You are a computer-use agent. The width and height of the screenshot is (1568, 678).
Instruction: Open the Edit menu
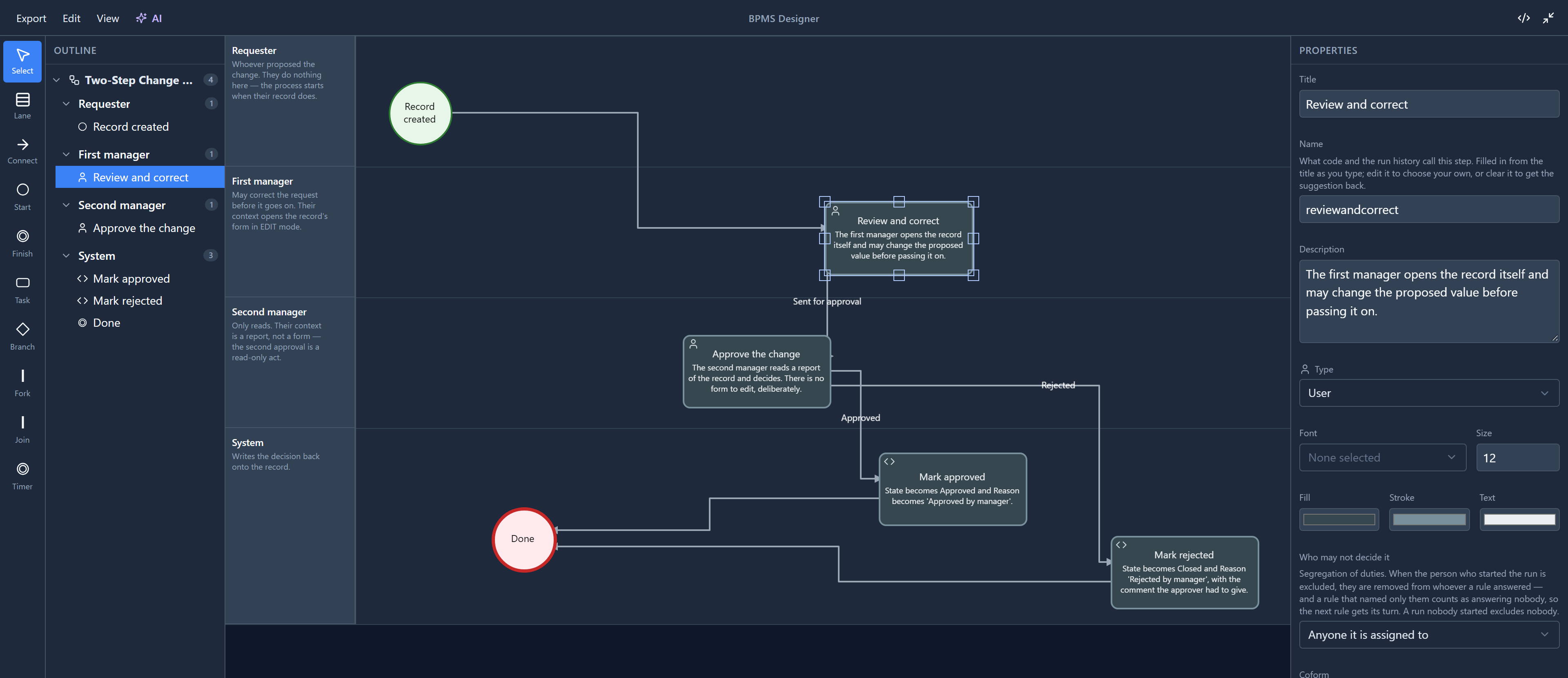71,18
